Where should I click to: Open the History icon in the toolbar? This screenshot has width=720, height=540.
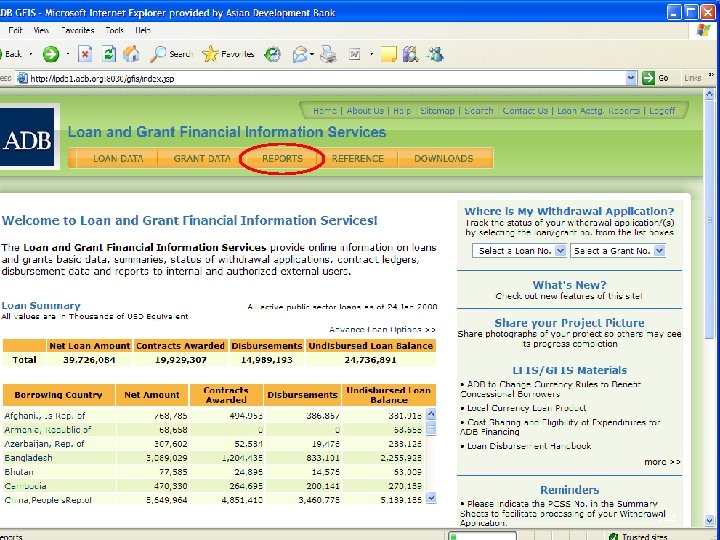(272, 55)
